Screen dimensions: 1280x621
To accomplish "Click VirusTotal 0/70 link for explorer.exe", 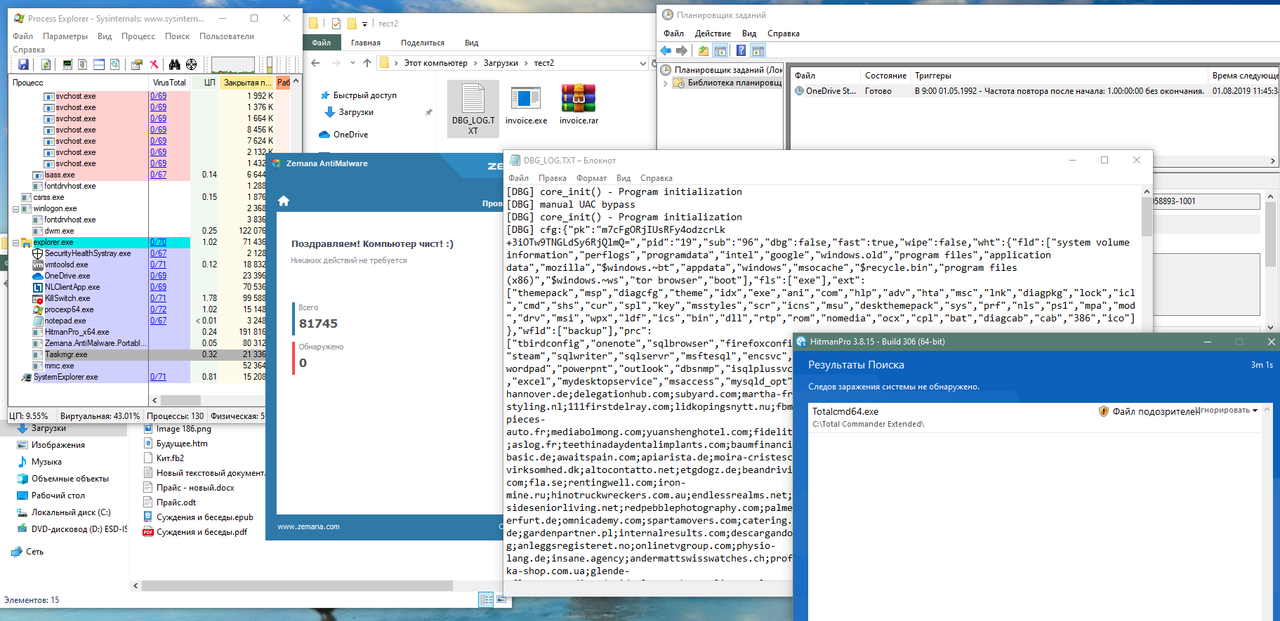I will 158,242.
